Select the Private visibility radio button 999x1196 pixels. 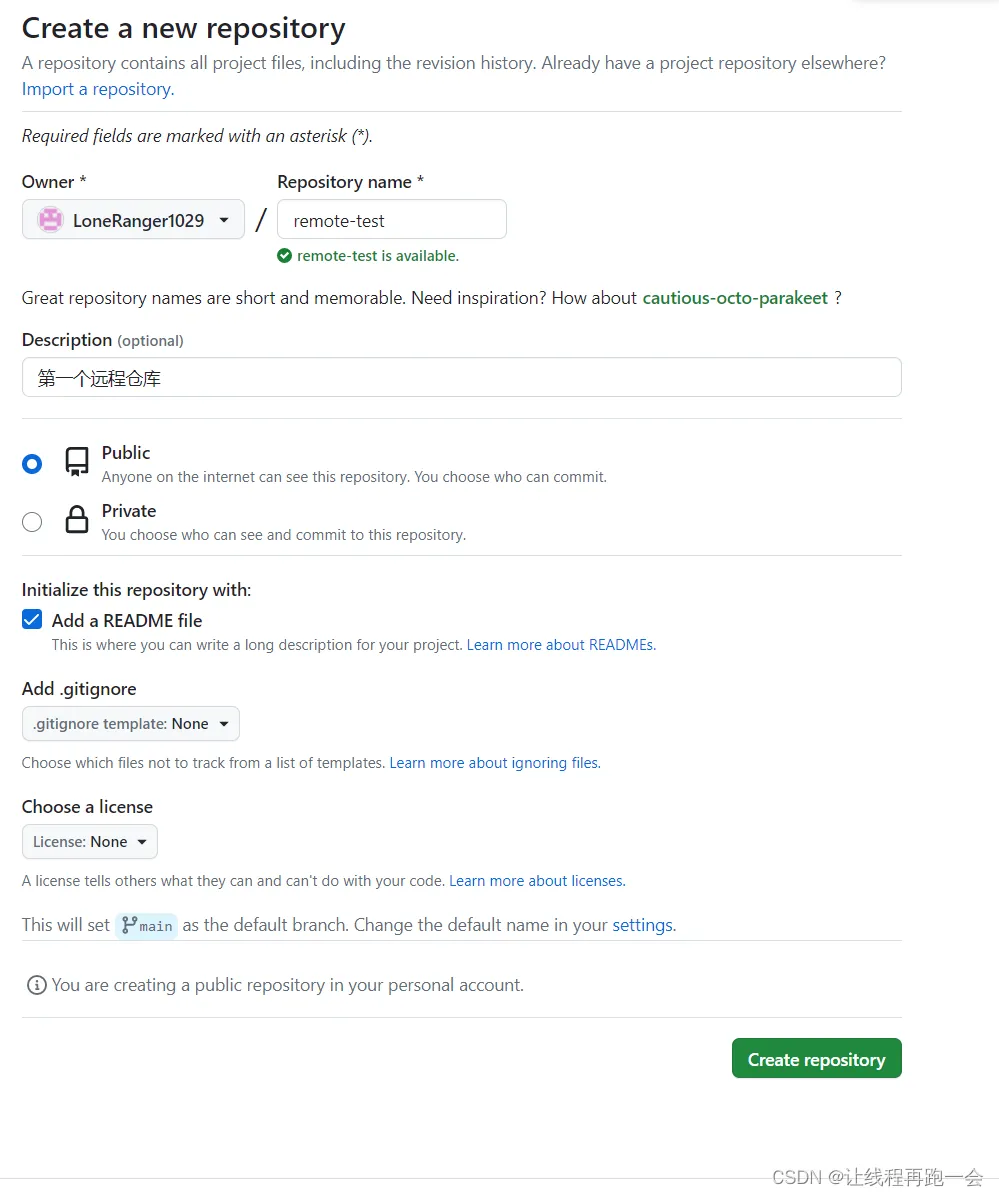coord(32,522)
